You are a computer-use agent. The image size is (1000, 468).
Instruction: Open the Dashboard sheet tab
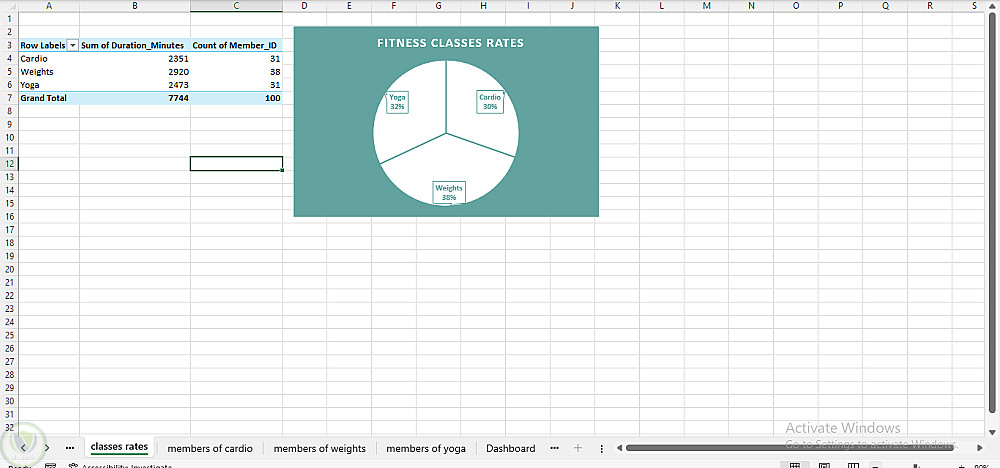pyautogui.click(x=510, y=448)
